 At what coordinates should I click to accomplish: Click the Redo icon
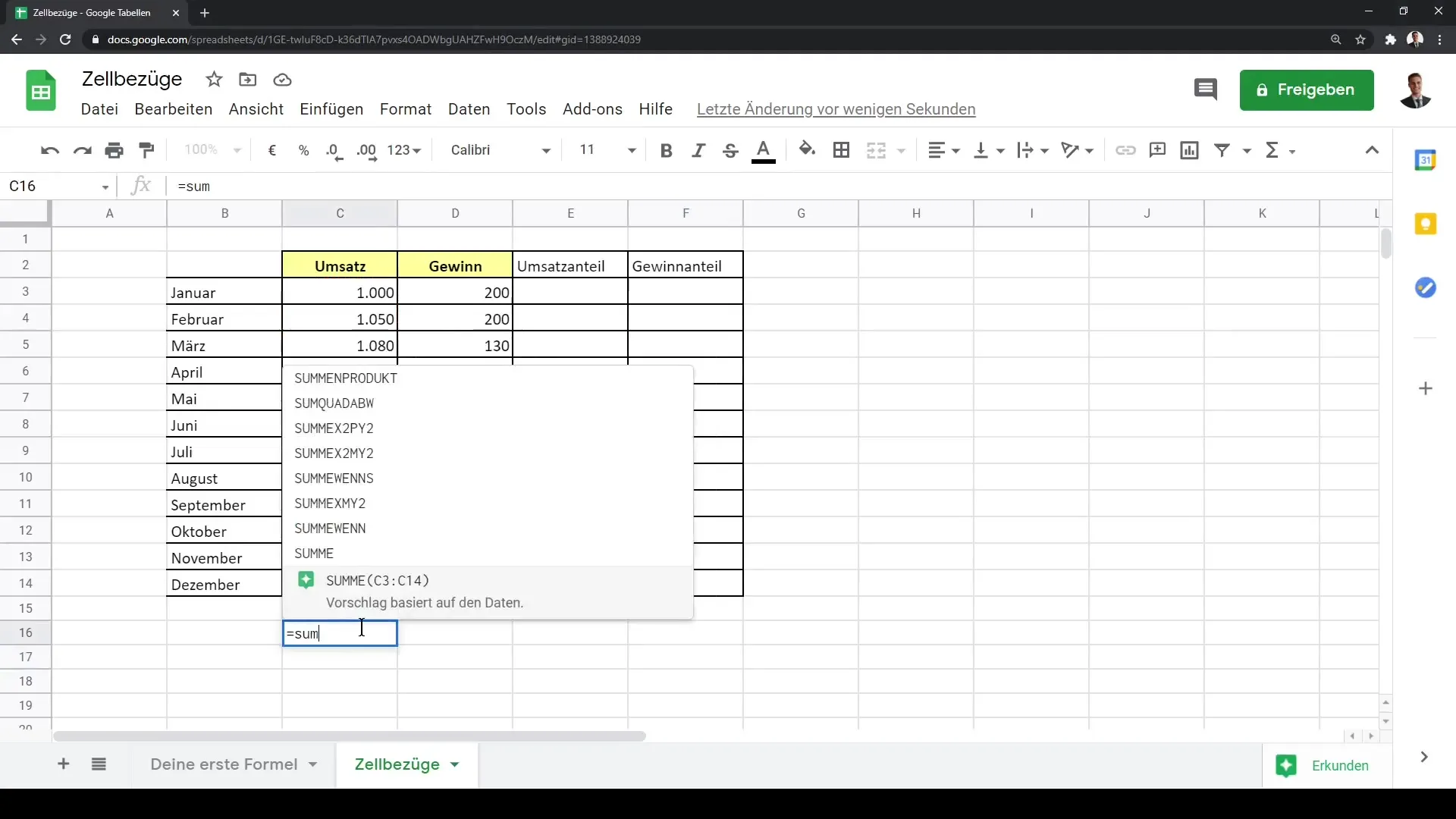(82, 150)
